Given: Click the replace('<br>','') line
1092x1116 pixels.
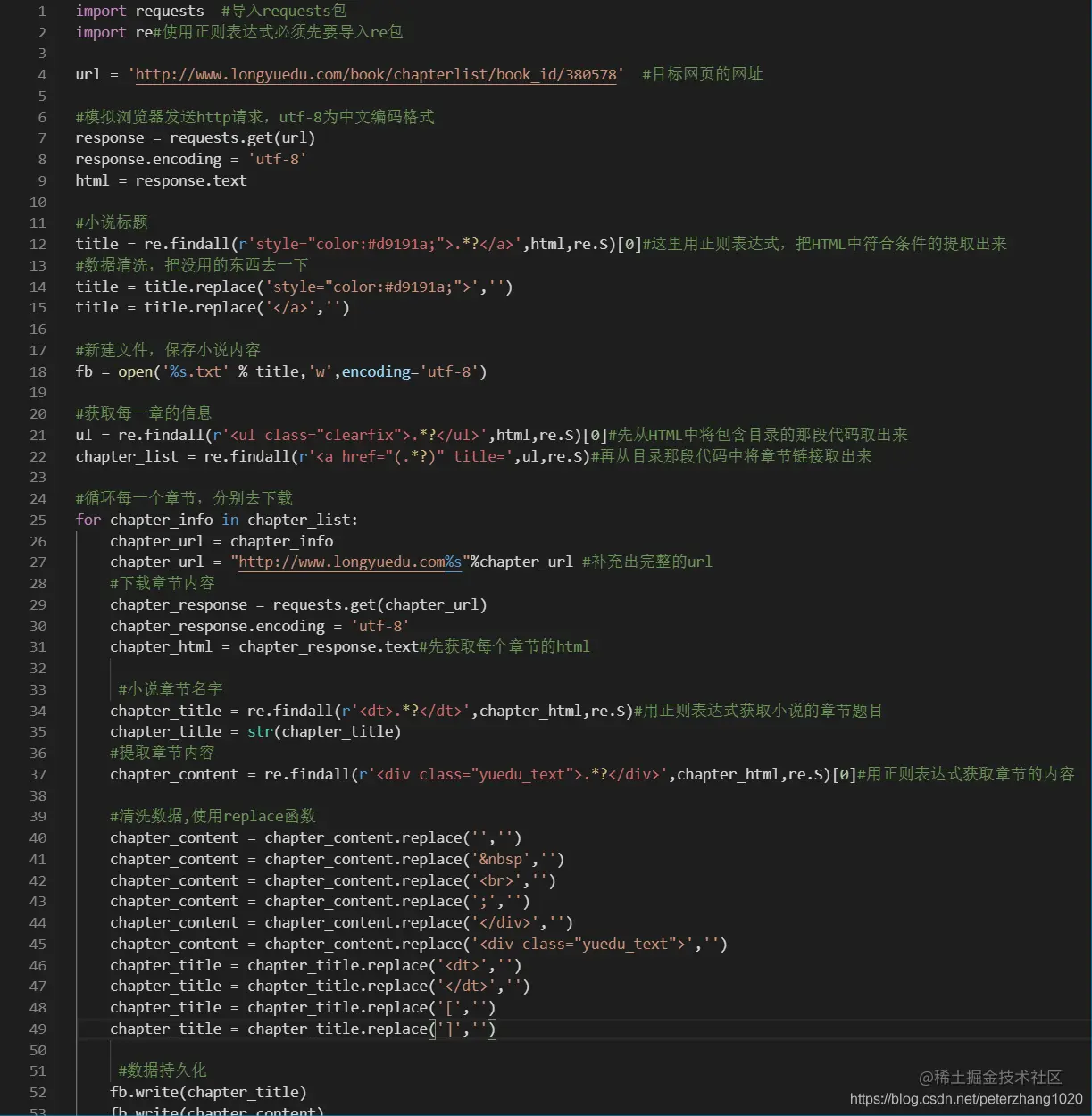Looking at the screenshot, I should pyautogui.click(x=333, y=881).
